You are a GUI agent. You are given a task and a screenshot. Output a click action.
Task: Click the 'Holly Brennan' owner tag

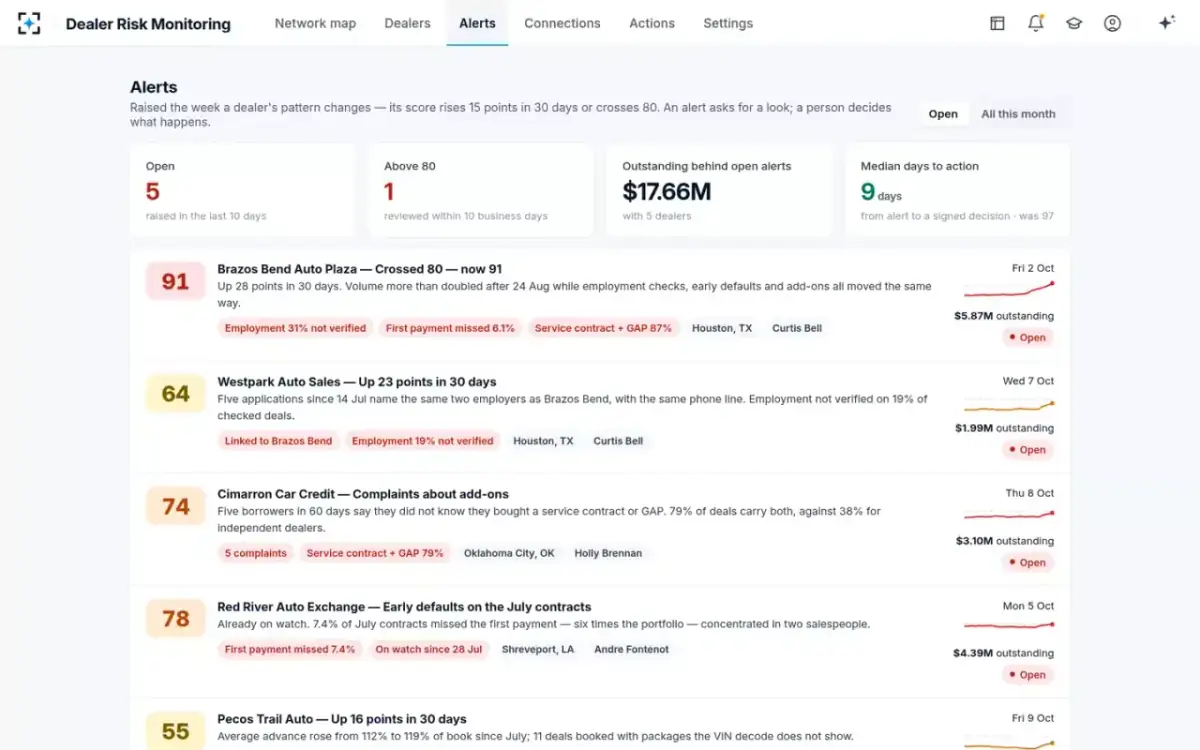[x=608, y=553]
